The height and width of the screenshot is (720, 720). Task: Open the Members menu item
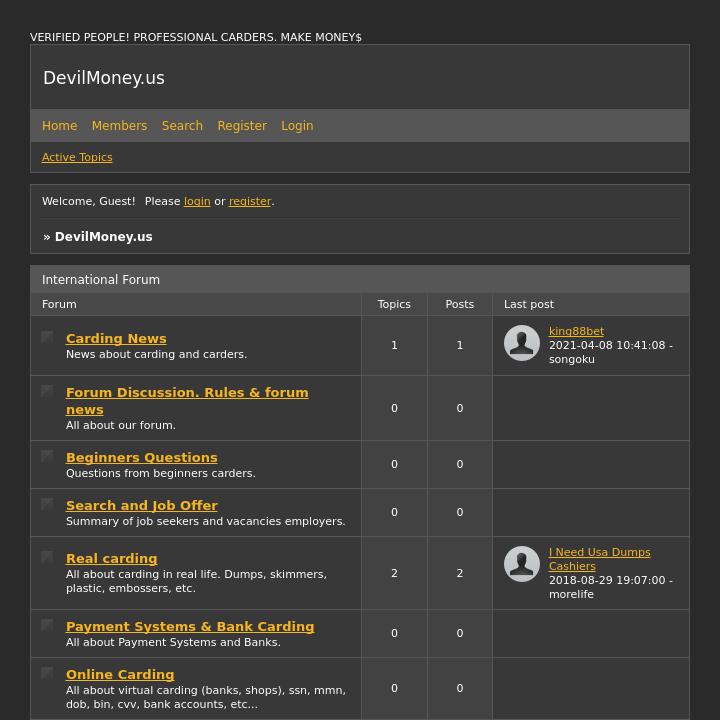click(119, 126)
